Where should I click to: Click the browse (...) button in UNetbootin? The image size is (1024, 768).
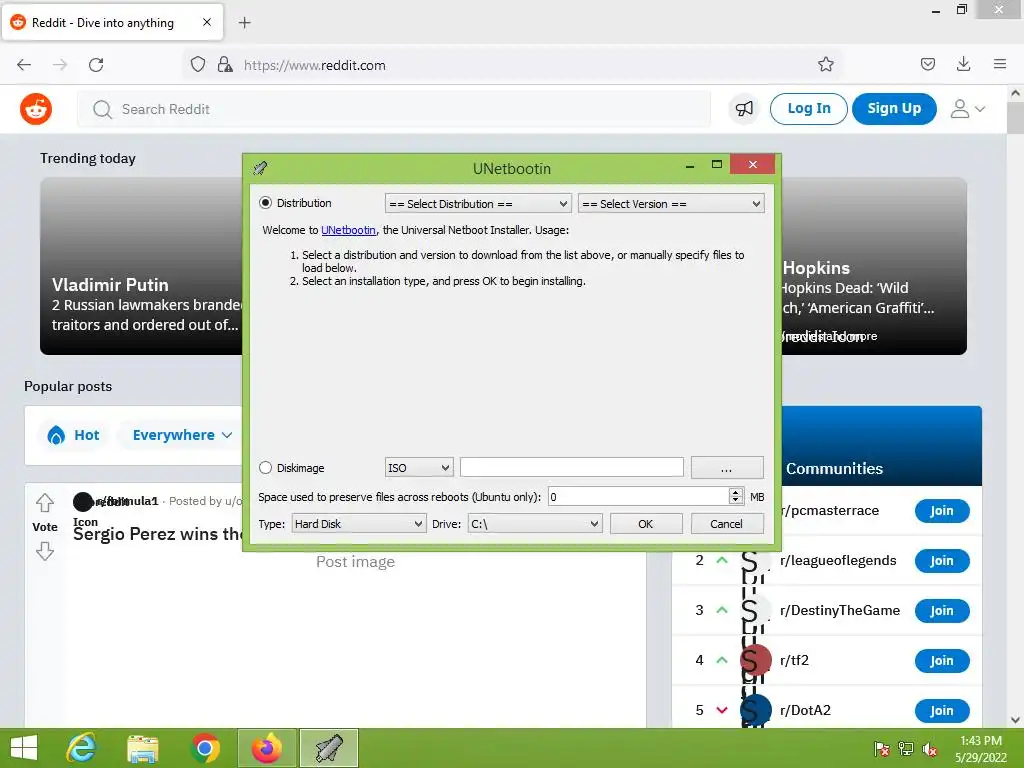pos(727,468)
